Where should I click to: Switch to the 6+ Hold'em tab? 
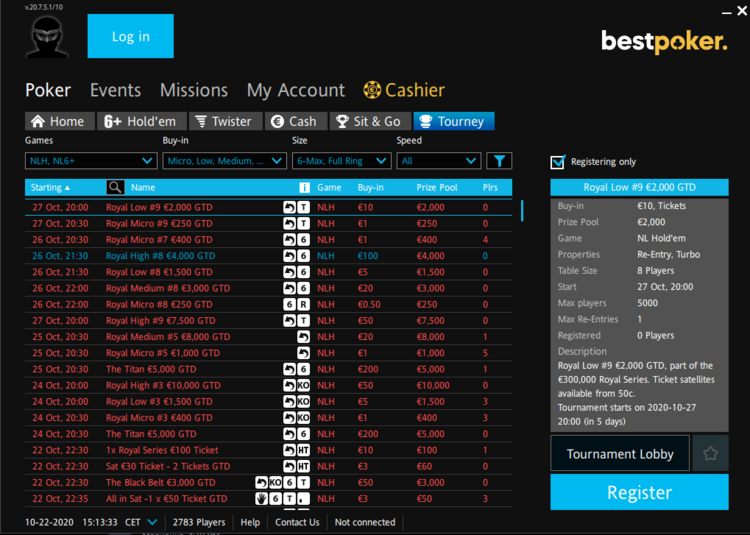click(x=142, y=121)
